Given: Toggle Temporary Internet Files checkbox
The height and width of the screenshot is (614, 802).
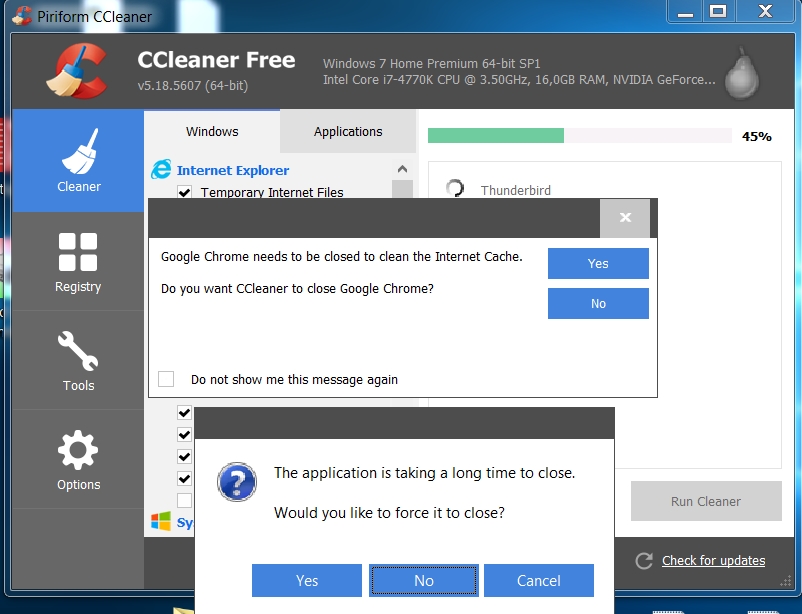Looking at the screenshot, I should tap(184, 192).
